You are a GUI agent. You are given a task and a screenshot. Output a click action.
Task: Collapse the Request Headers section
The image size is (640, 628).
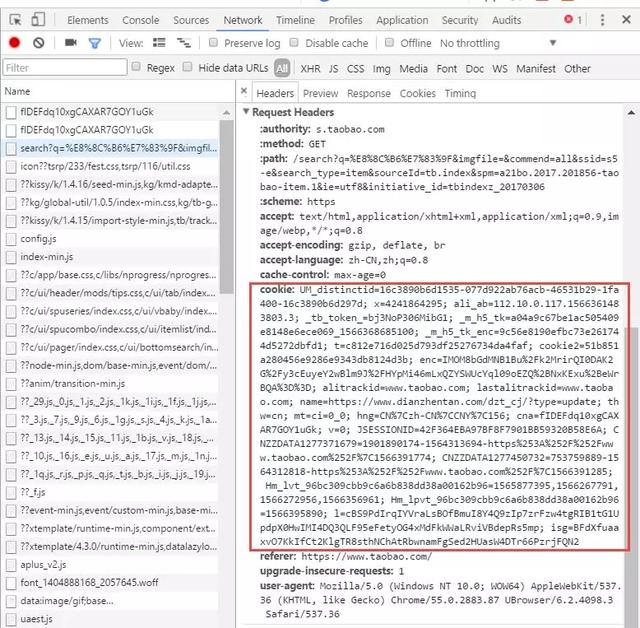click(x=246, y=111)
